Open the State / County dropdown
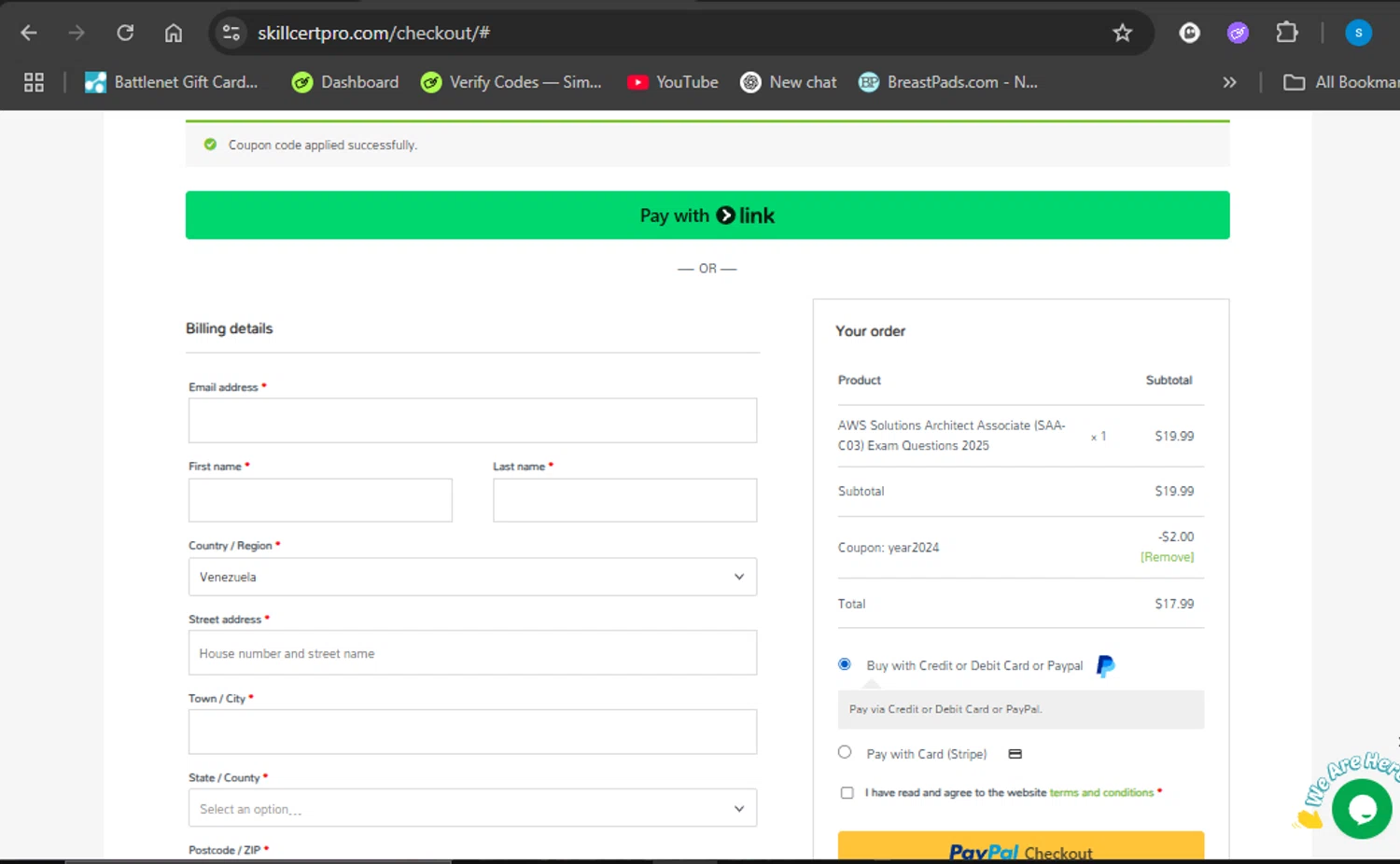 point(472,808)
